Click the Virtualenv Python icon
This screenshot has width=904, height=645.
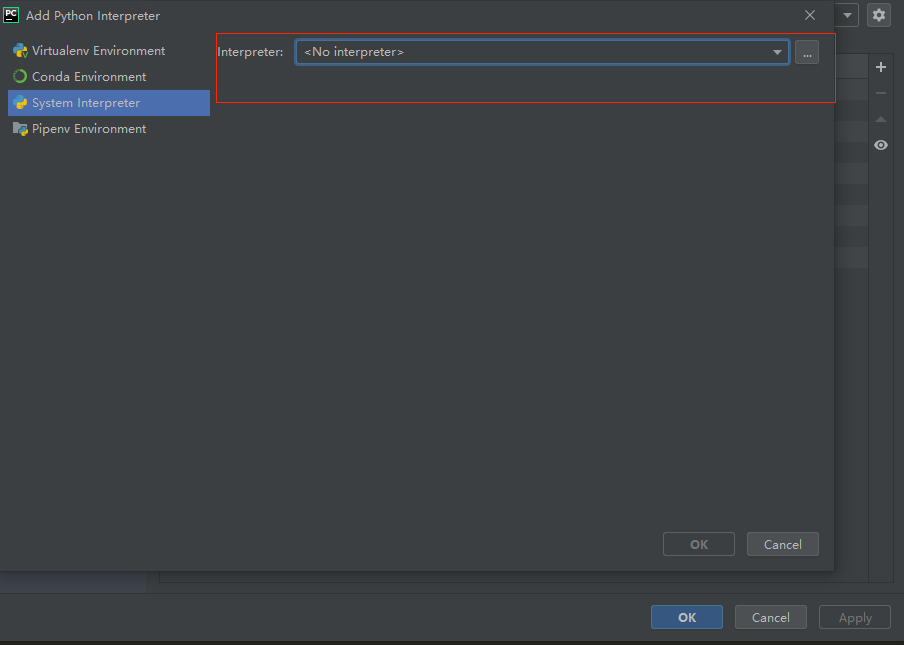(20, 51)
